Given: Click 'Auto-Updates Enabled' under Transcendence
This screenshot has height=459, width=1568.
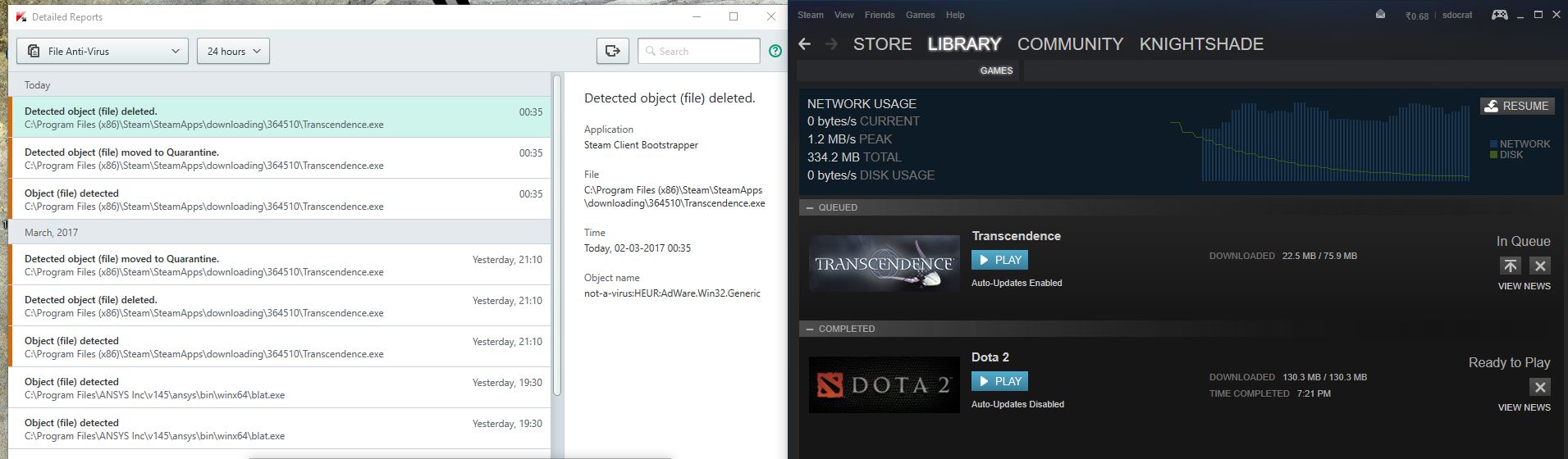Looking at the screenshot, I should [1017, 283].
